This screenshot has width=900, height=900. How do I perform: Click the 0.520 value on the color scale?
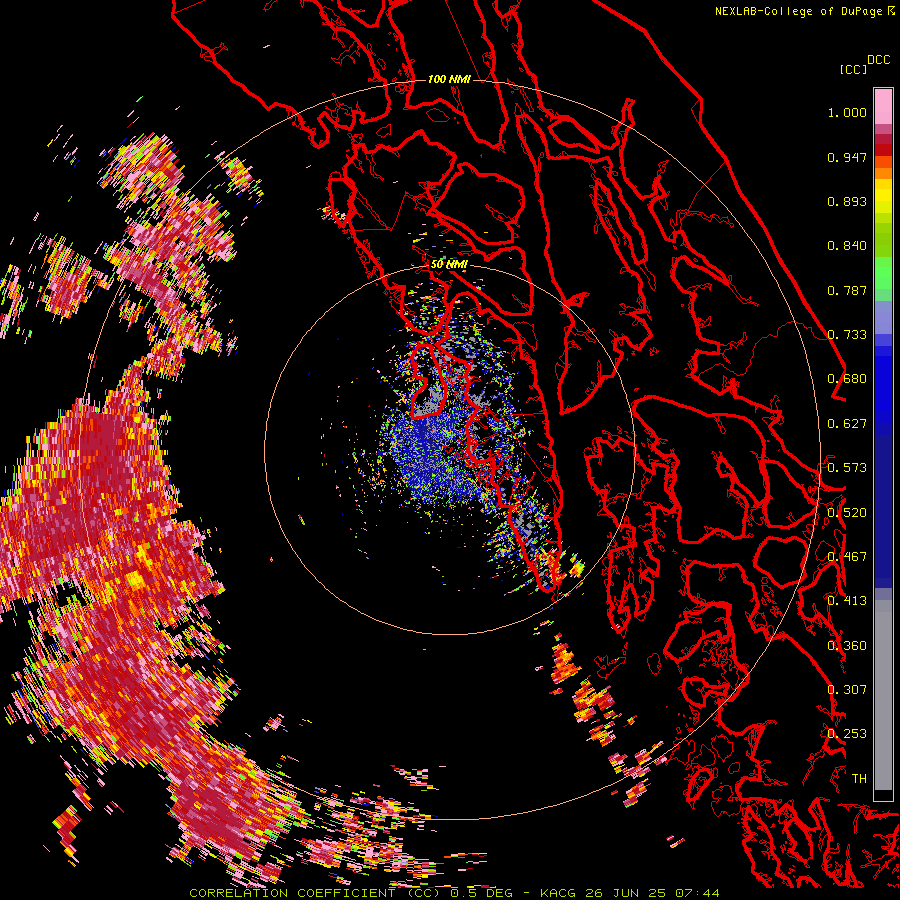[x=847, y=513]
